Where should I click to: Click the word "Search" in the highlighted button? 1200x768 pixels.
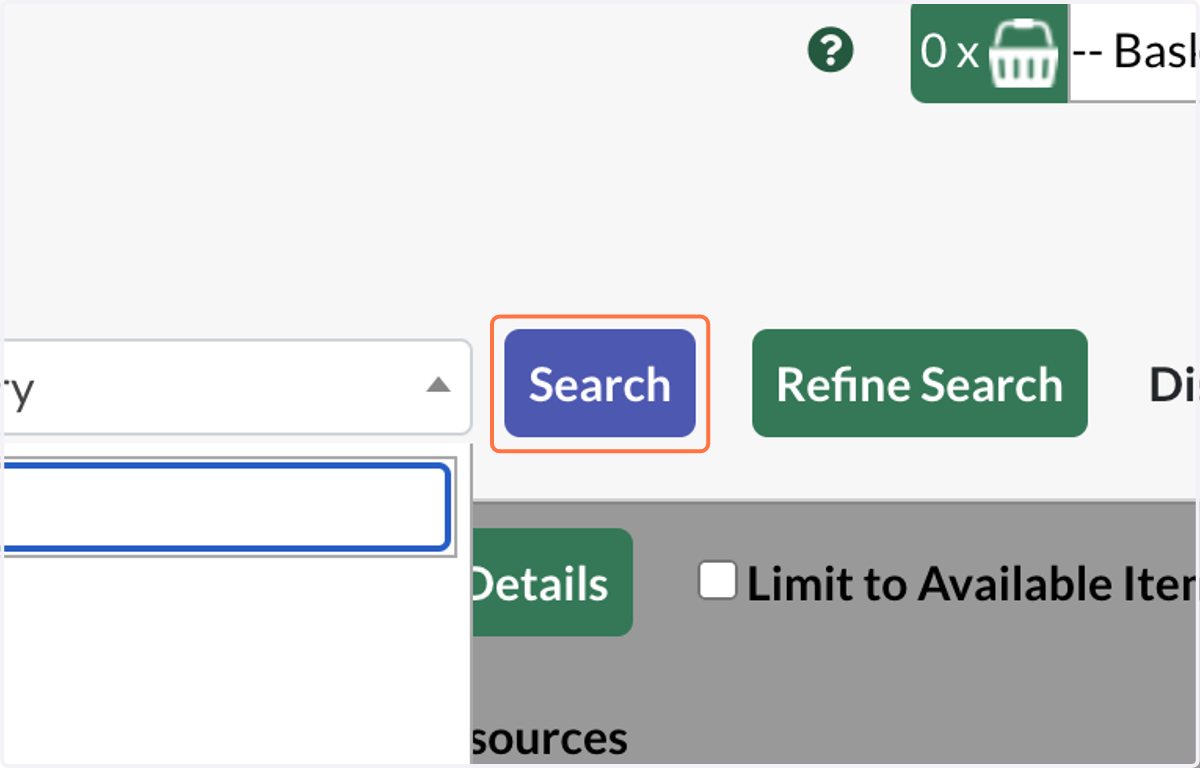pos(600,385)
